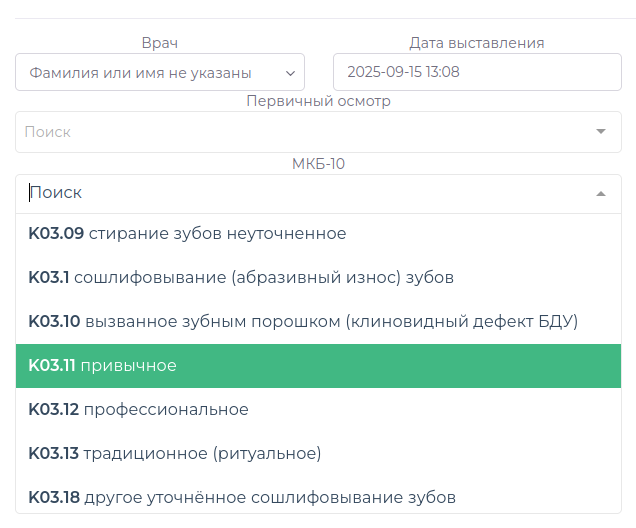The width and height of the screenshot is (636, 528).
Task: Click the МКБ-10 label
Action: pos(318,163)
